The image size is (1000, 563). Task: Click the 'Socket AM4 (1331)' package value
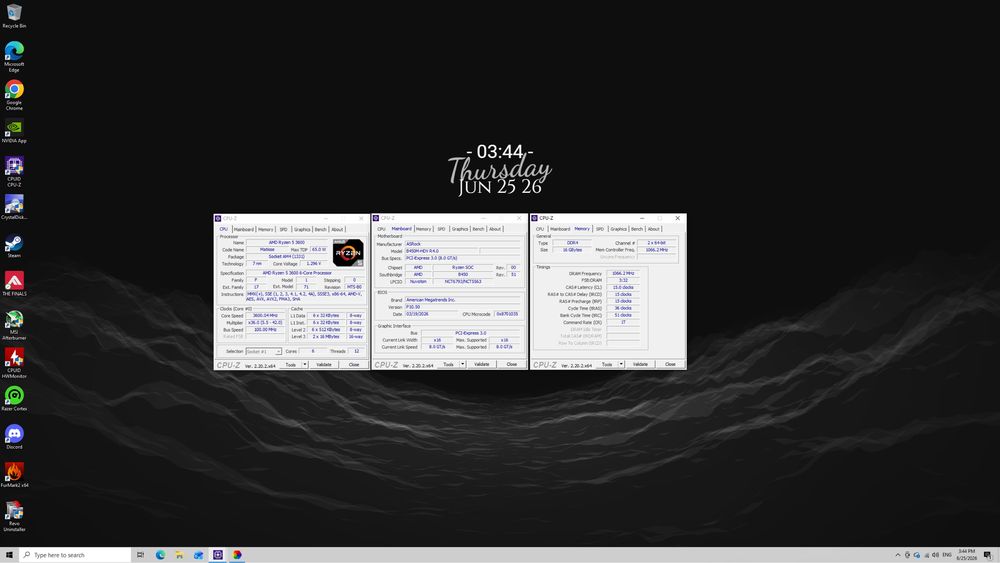pyautogui.click(x=287, y=256)
